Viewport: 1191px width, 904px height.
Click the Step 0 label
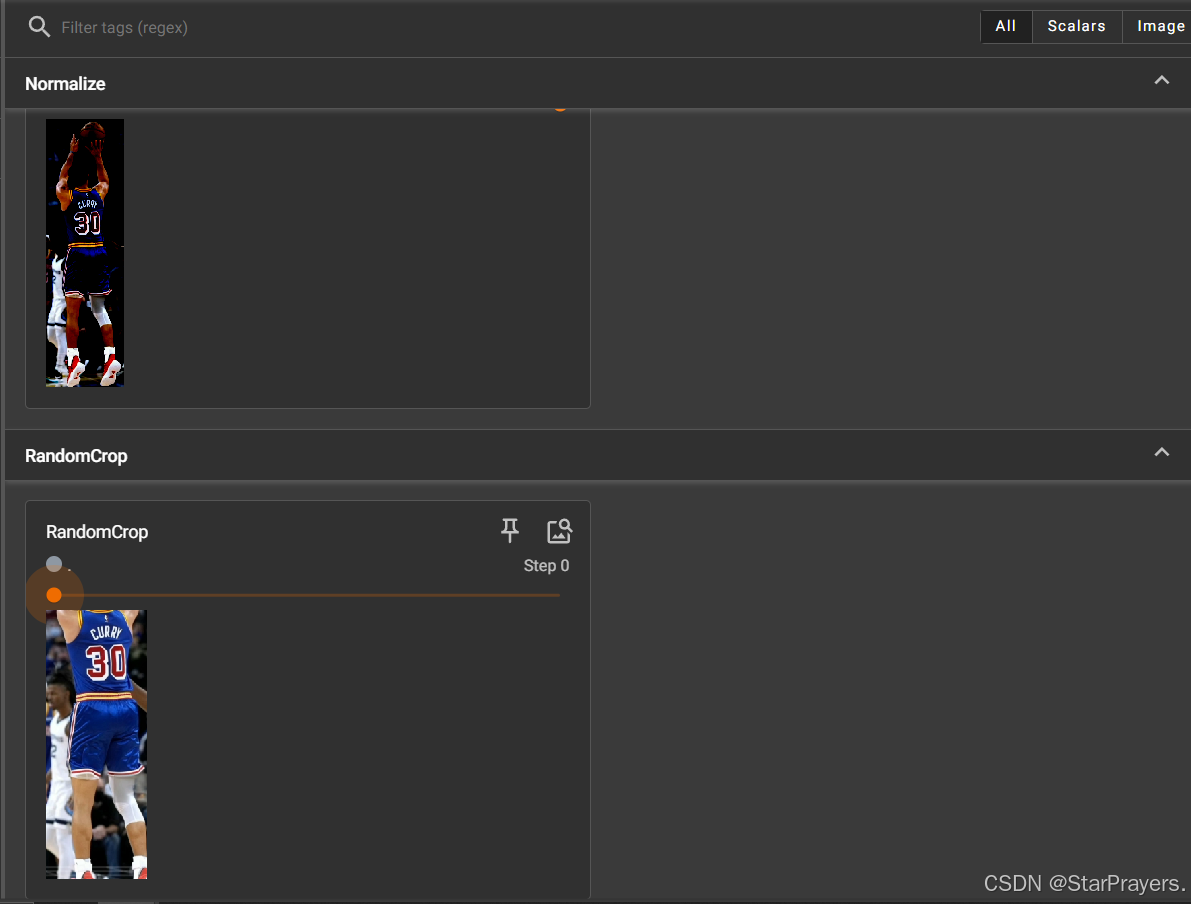click(x=546, y=566)
